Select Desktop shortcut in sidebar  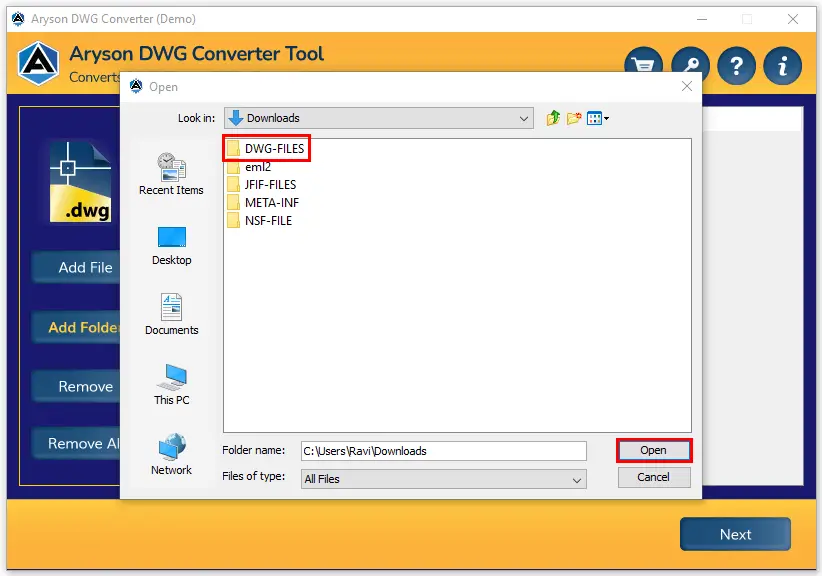[x=171, y=246]
